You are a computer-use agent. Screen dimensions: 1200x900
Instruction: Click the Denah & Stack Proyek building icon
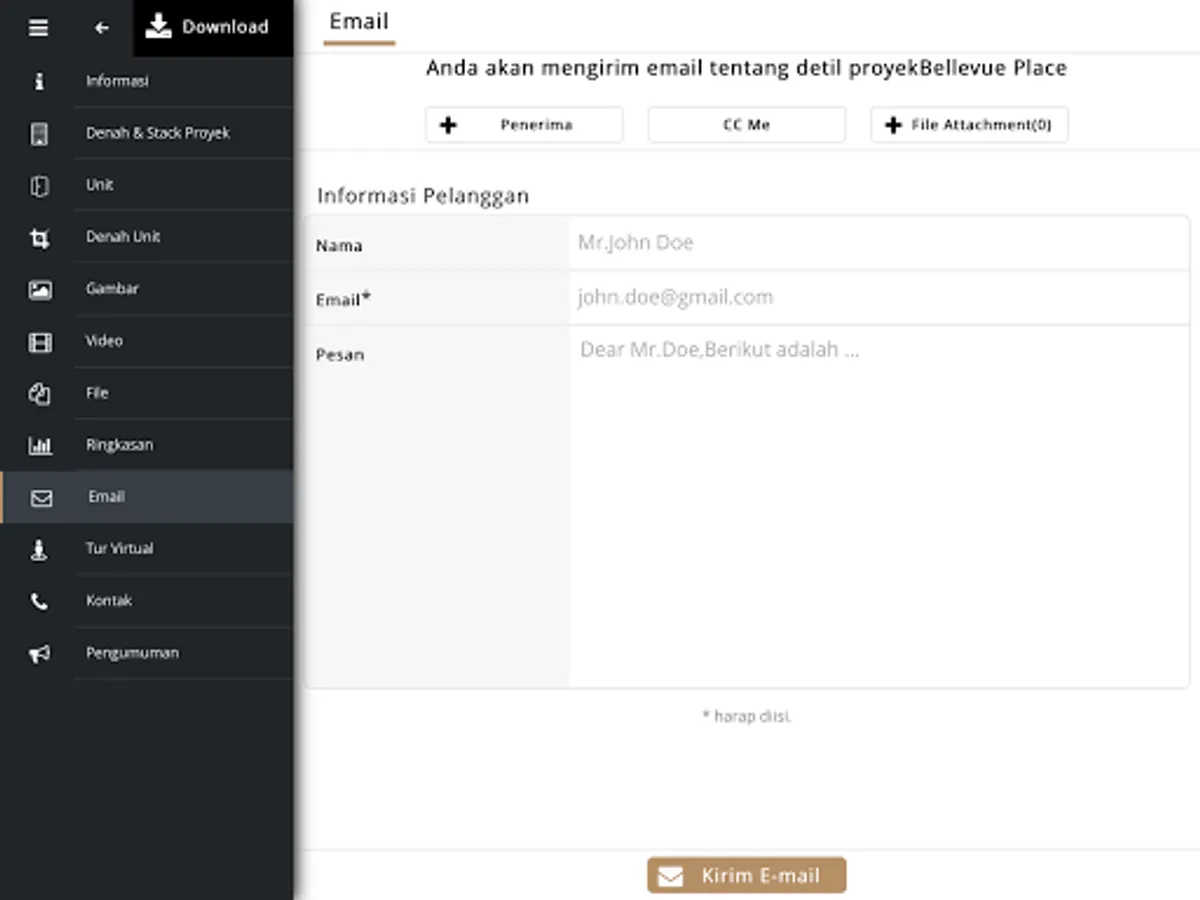pyautogui.click(x=39, y=134)
